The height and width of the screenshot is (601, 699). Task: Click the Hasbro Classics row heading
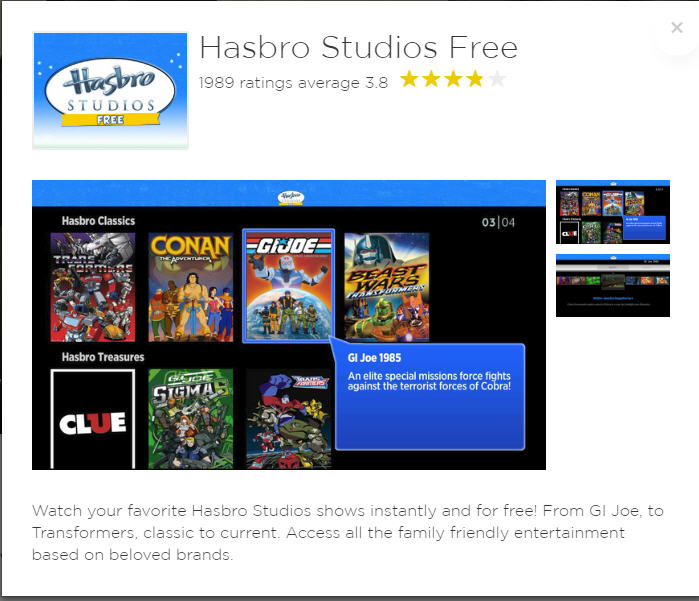pyautogui.click(x=98, y=221)
